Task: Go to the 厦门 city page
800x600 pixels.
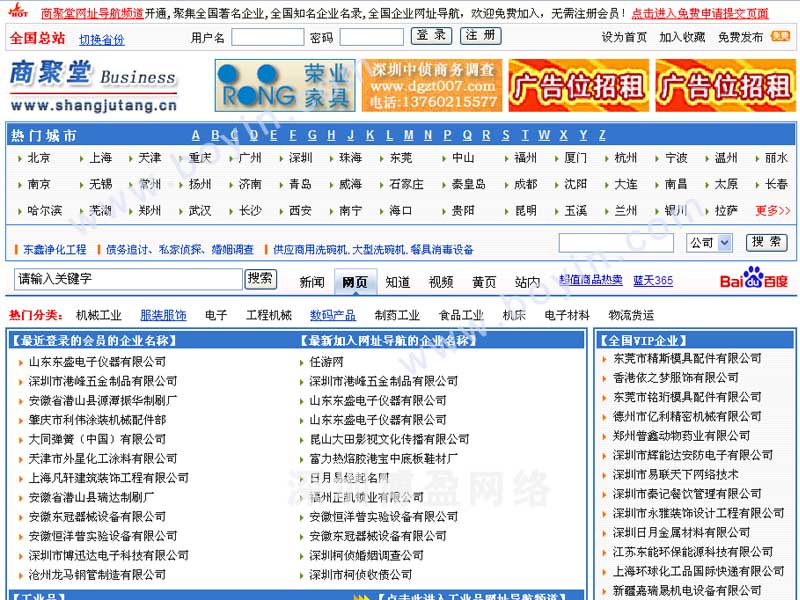Action: [576, 158]
